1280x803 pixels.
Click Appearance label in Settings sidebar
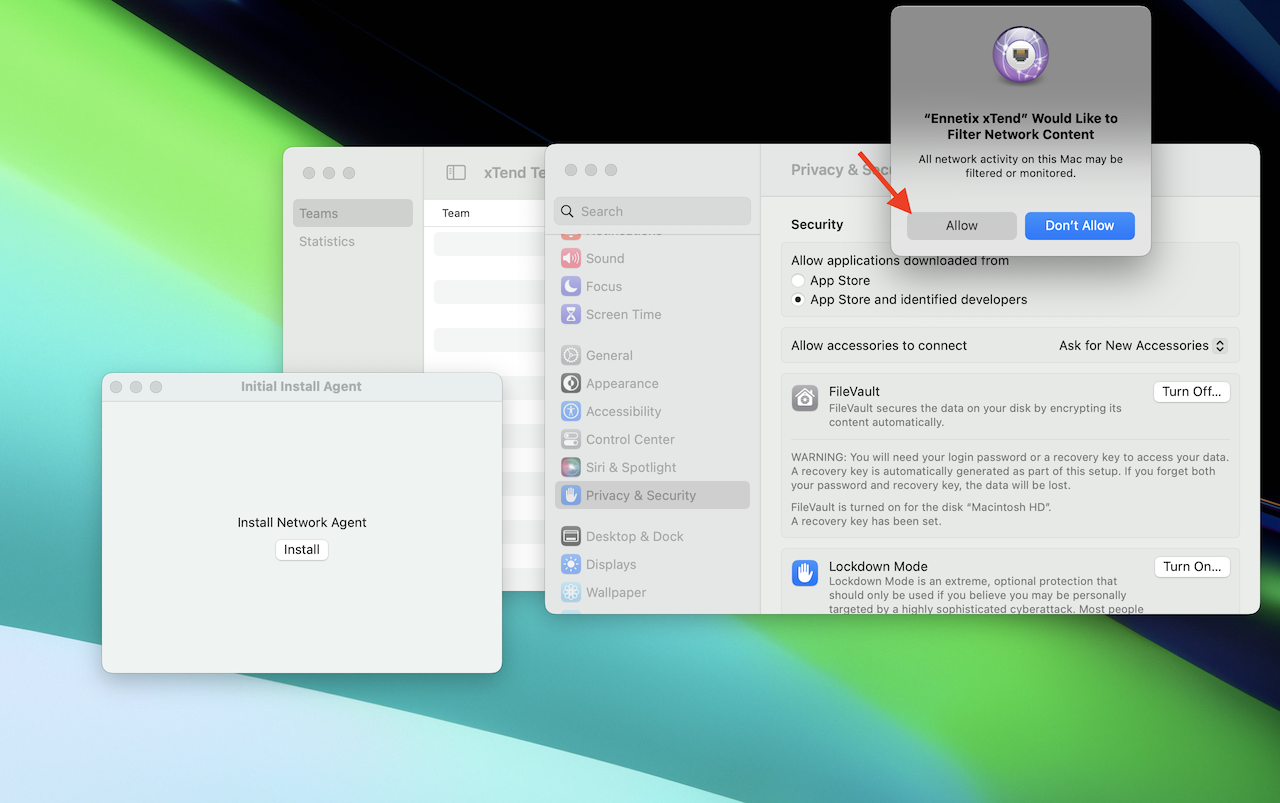(622, 383)
